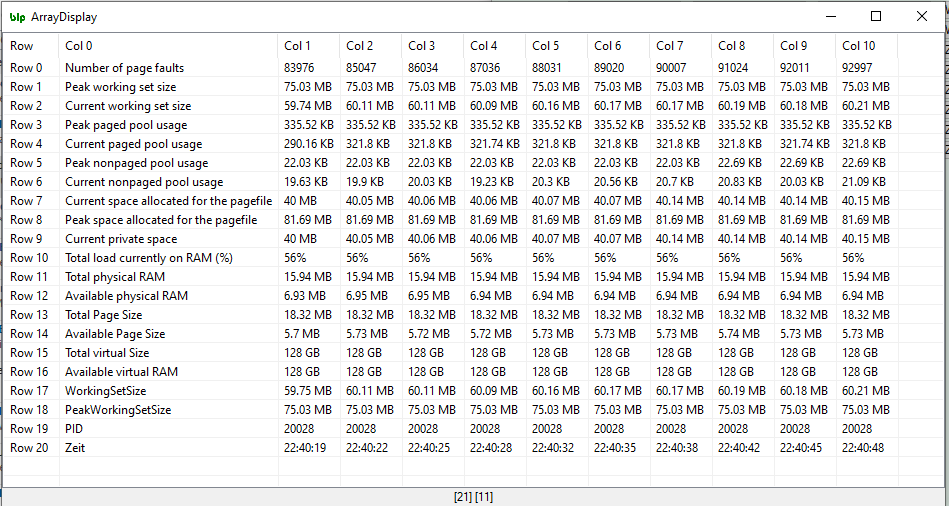Select the Zeit row
Viewport: 949px width, 506px height.
pos(76,448)
